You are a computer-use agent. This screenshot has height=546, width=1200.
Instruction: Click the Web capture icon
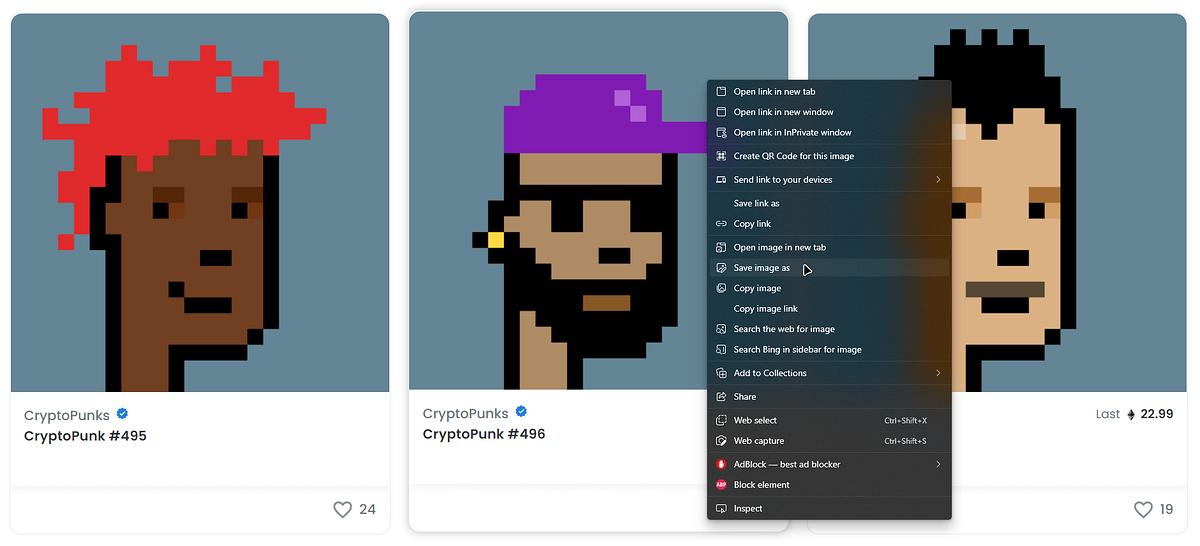point(721,441)
